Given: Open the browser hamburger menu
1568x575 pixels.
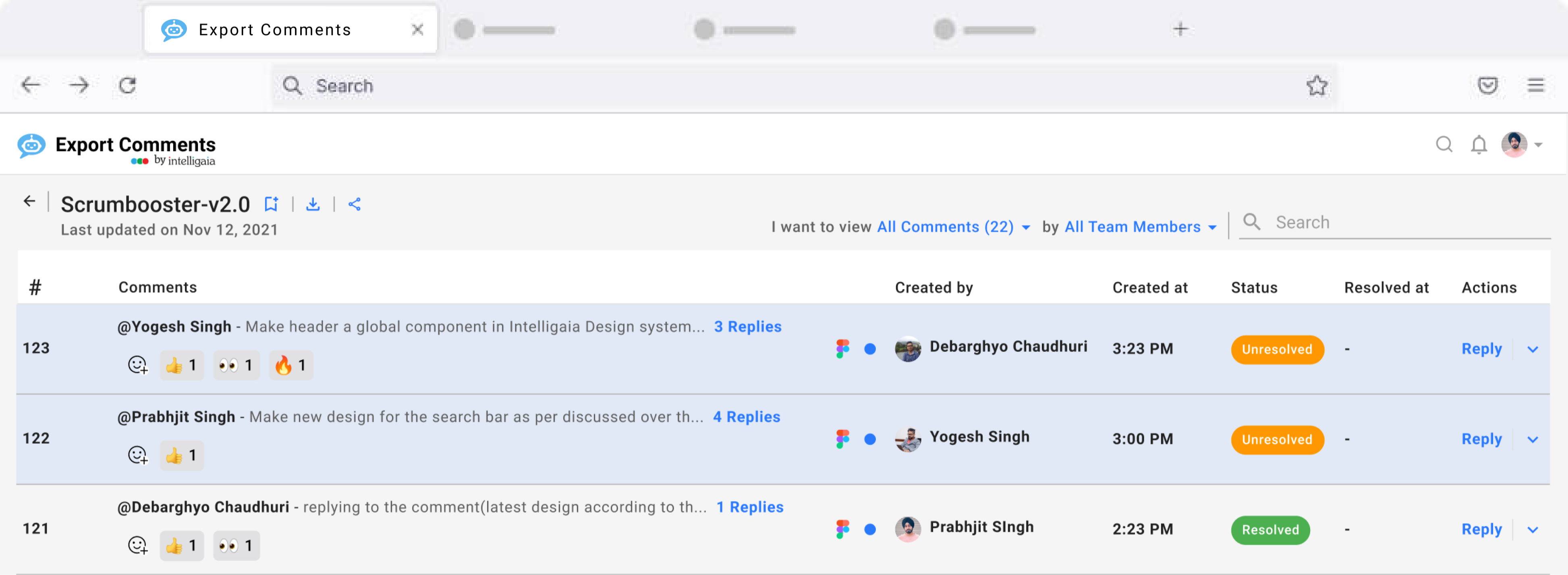Looking at the screenshot, I should [1536, 85].
